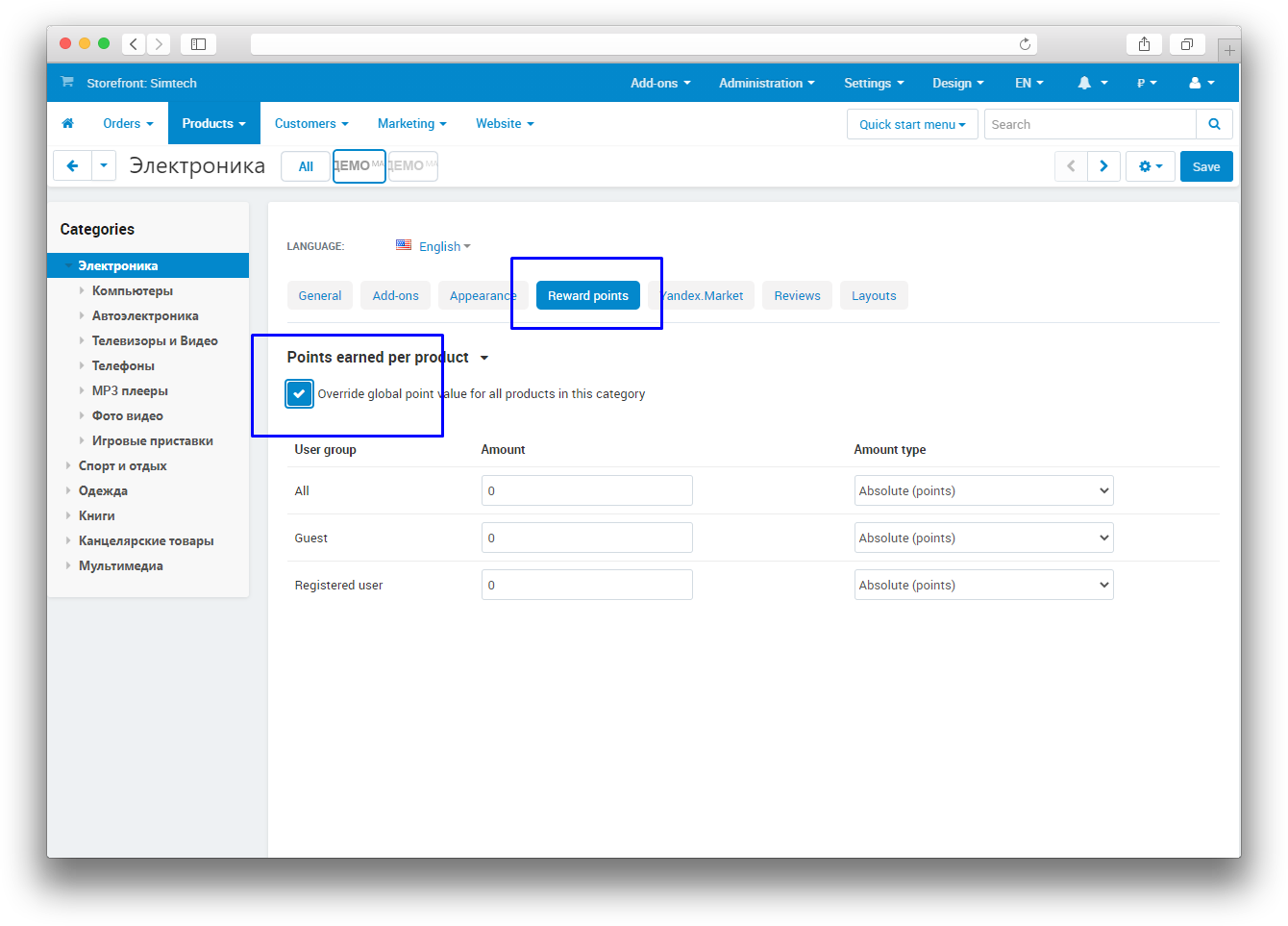The height and width of the screenshot is (926, 1288).
Task: Click the search magnifier button
Action: (x=1214, y=124)
